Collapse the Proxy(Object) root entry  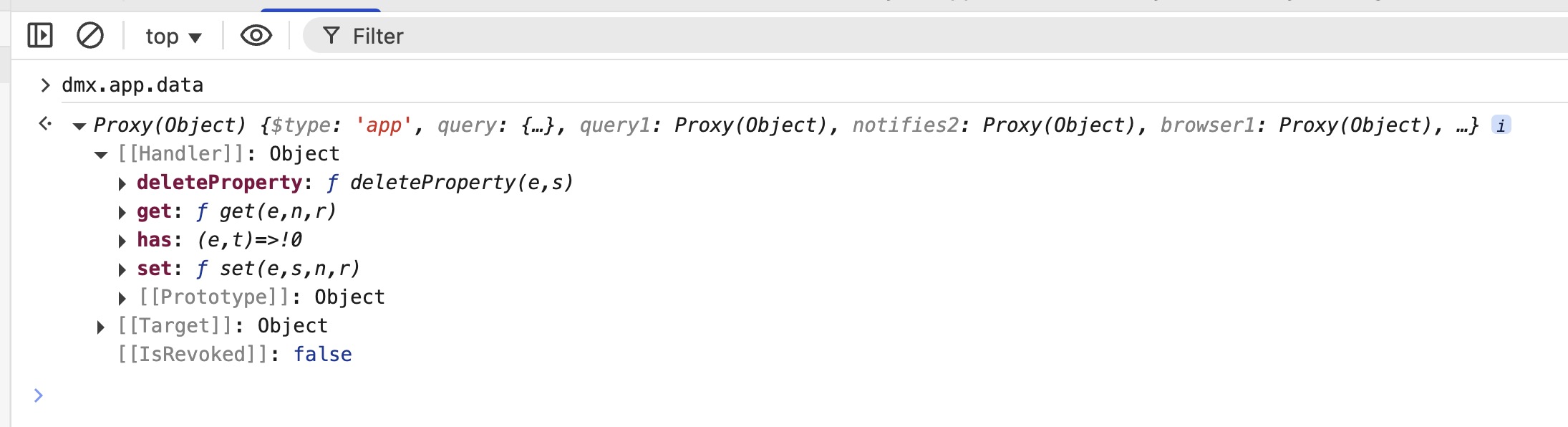79,127
